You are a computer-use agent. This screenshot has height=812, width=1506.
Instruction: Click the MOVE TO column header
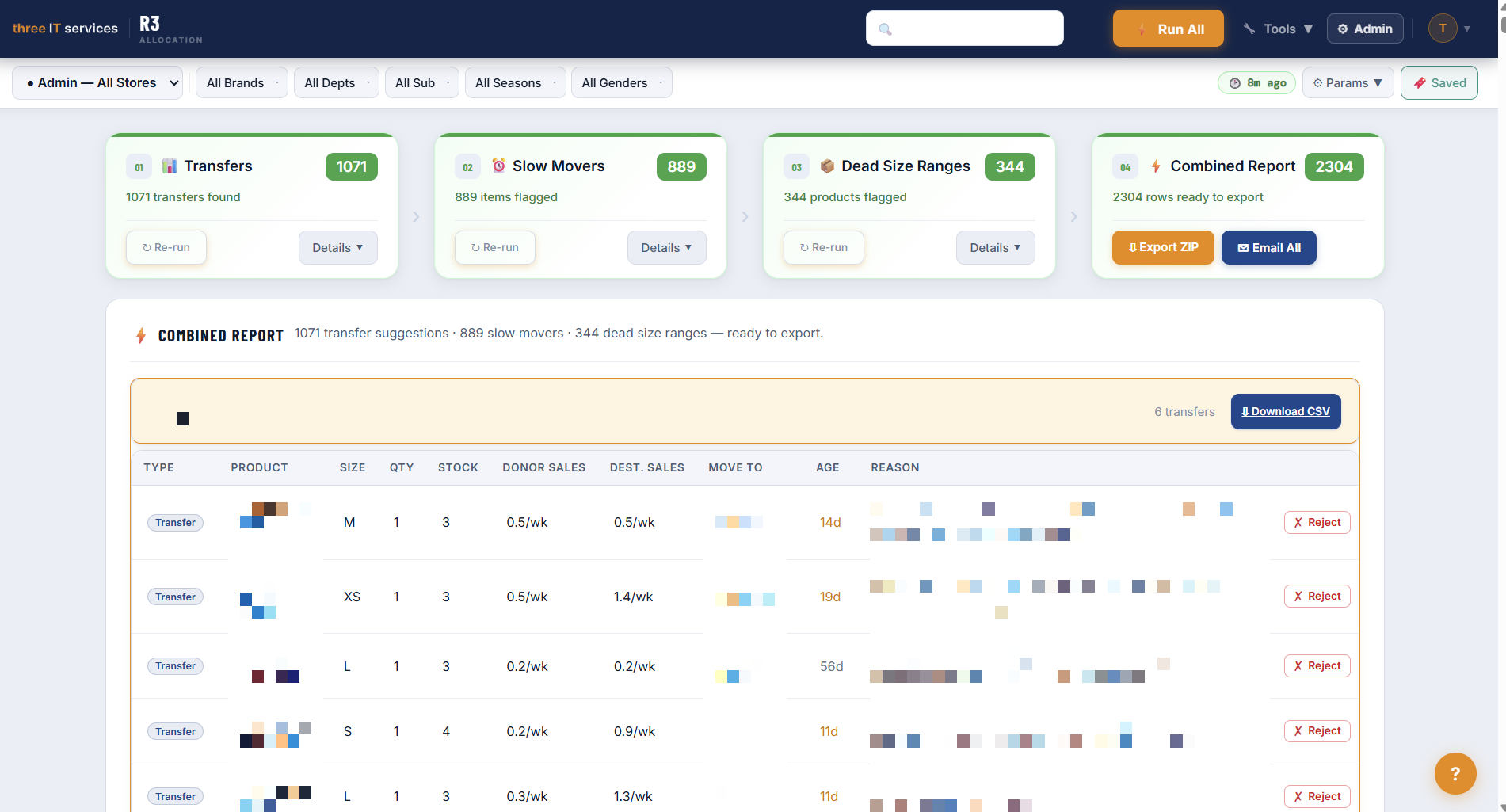[x=735, y=467]
